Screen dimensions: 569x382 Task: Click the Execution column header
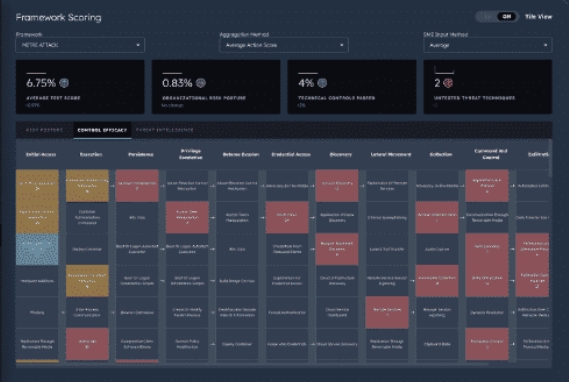tap(91, 154)
